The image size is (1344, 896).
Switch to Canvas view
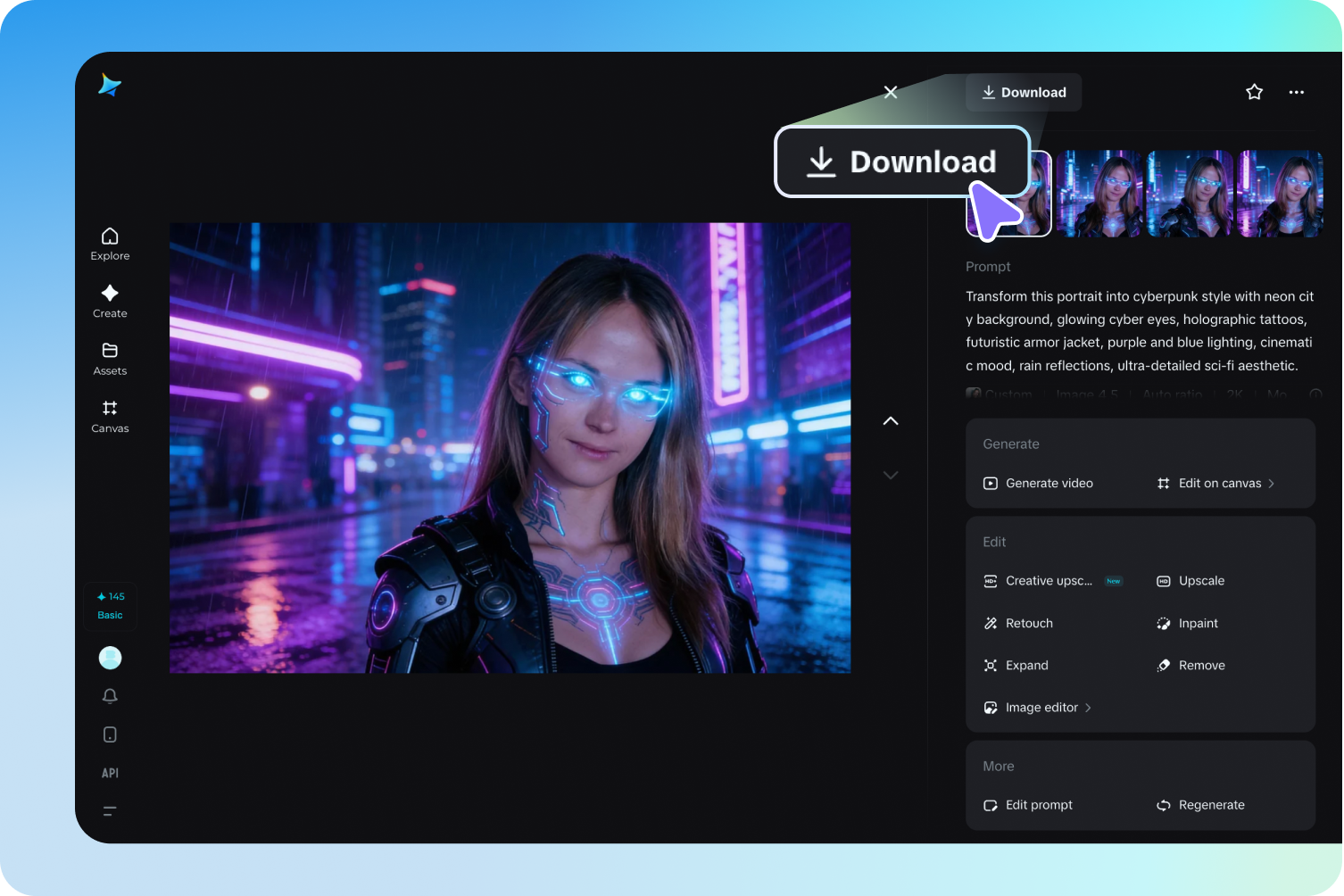110,416
